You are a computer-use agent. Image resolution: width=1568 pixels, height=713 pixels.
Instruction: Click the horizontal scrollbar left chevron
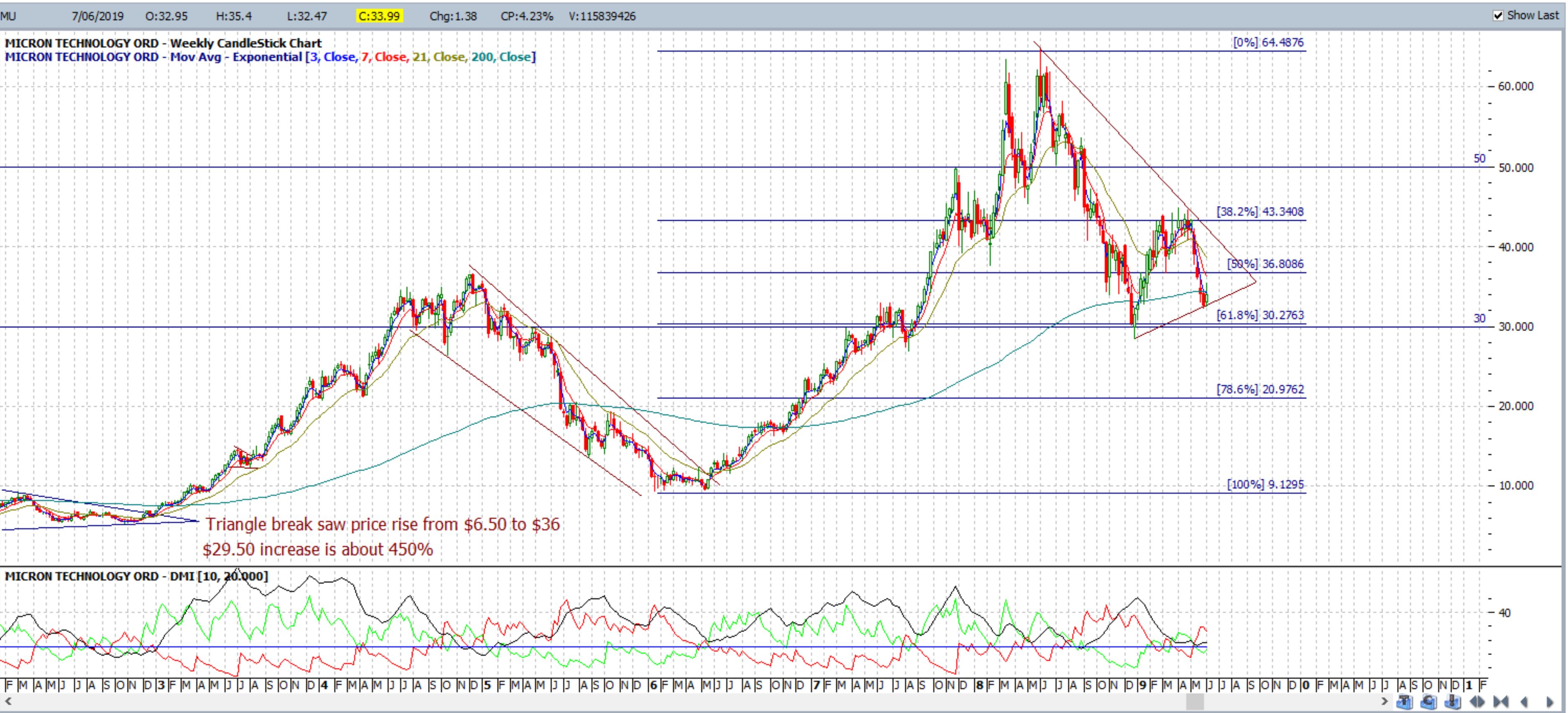pos(8,701)
